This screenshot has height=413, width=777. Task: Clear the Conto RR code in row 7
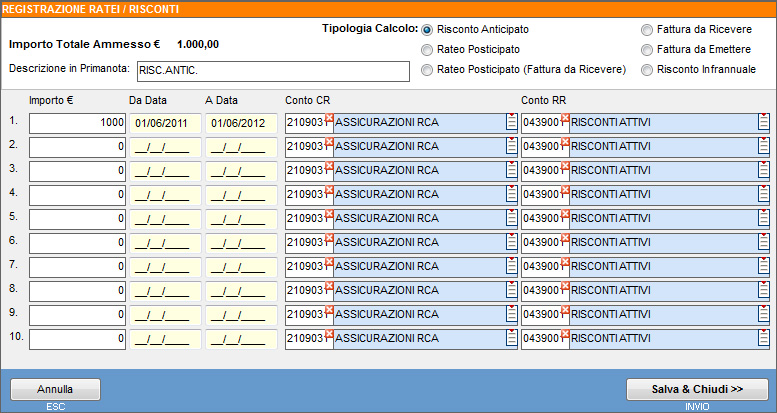tap(565, 262)
